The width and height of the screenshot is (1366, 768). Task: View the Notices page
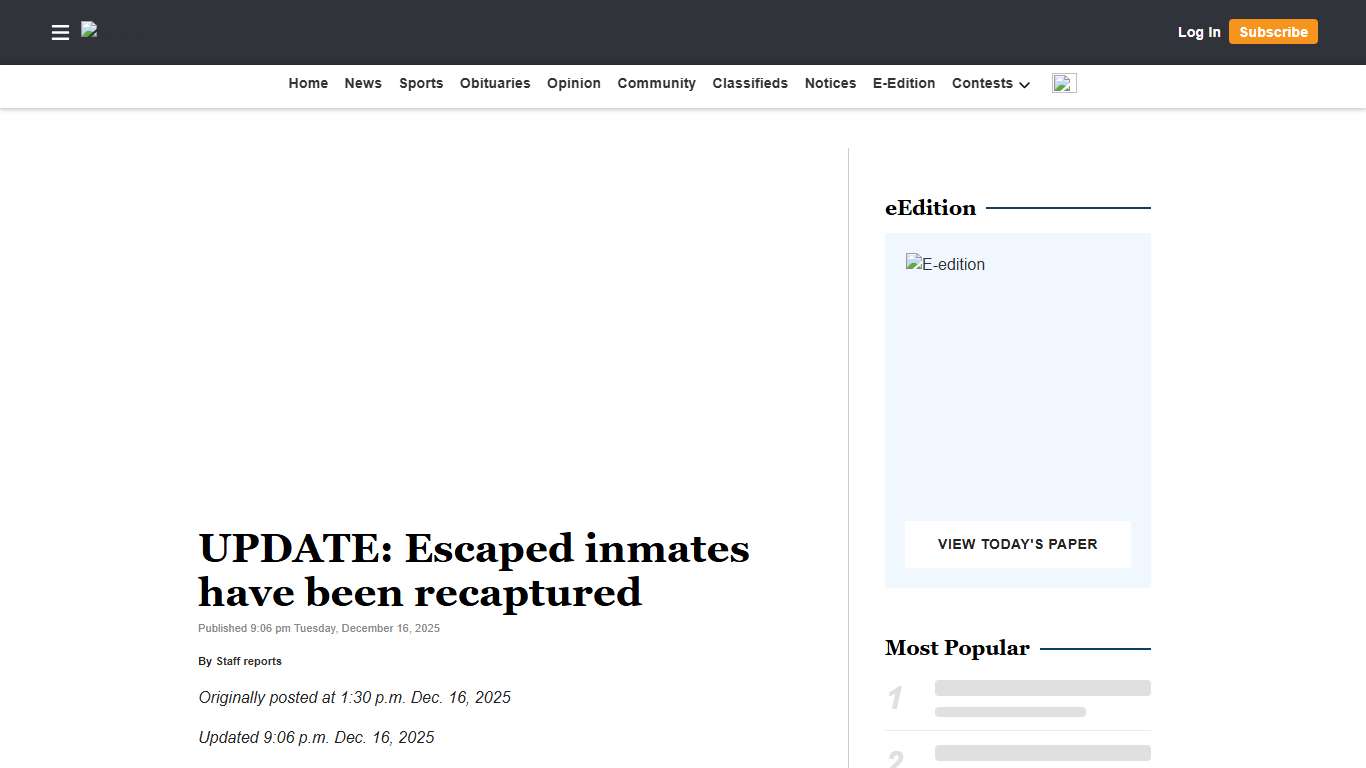click(830, 83)
